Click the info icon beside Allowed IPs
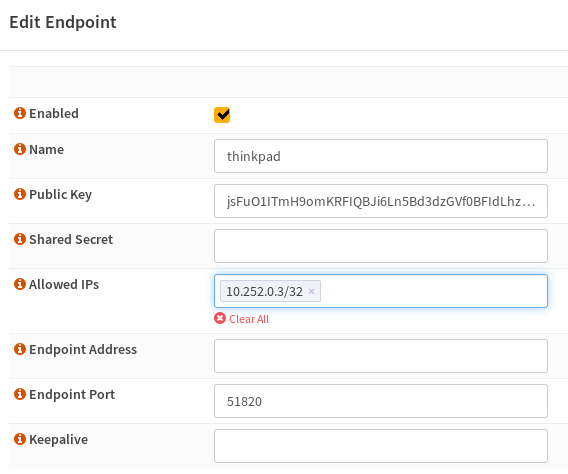The image size is (568, 474). pyautogui.click(x=20, y=284)
